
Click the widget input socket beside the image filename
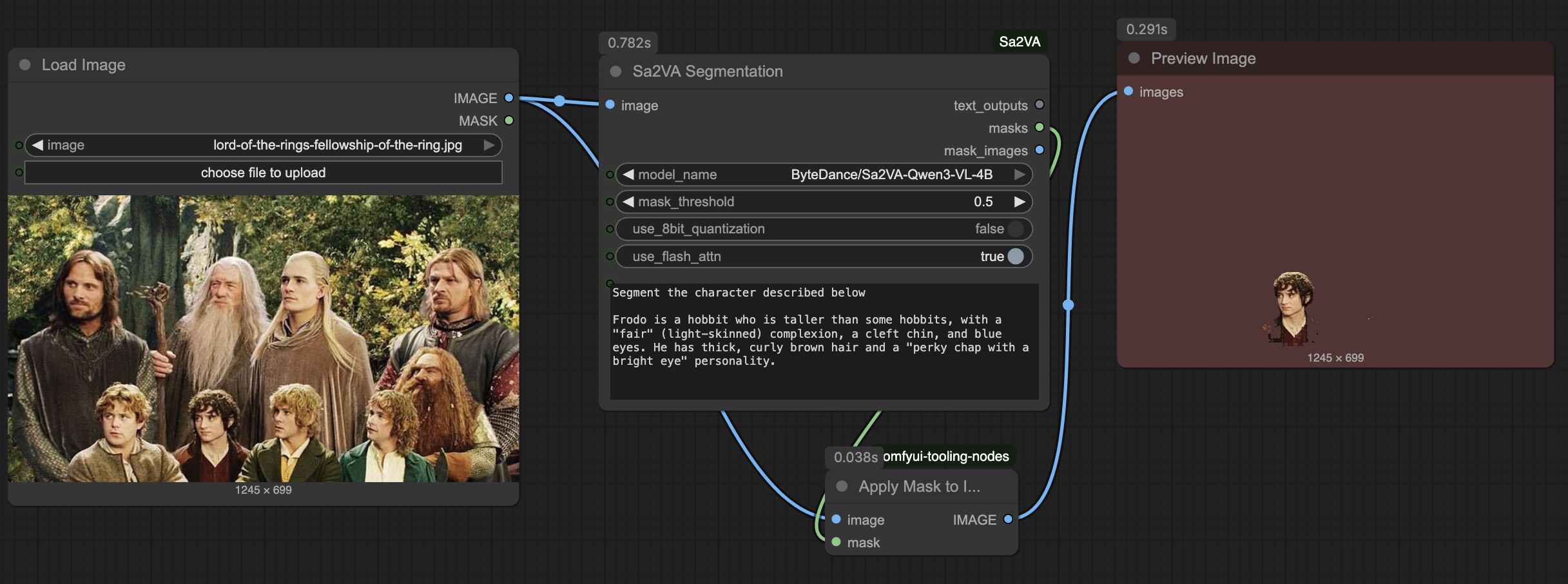(x=19, y=145)
